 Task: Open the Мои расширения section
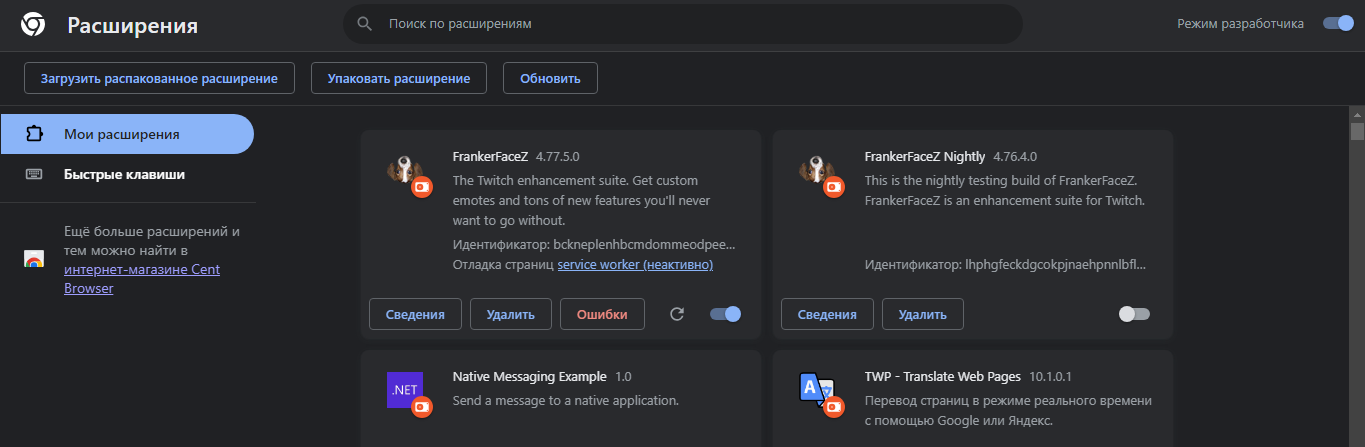(x=127, y=134)
